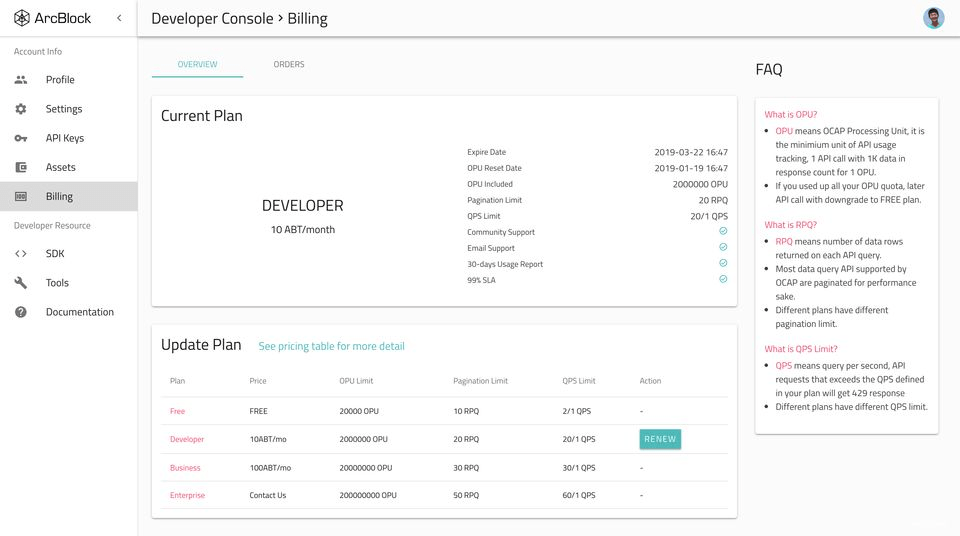Renew the Developer plan

pos(660,439)
